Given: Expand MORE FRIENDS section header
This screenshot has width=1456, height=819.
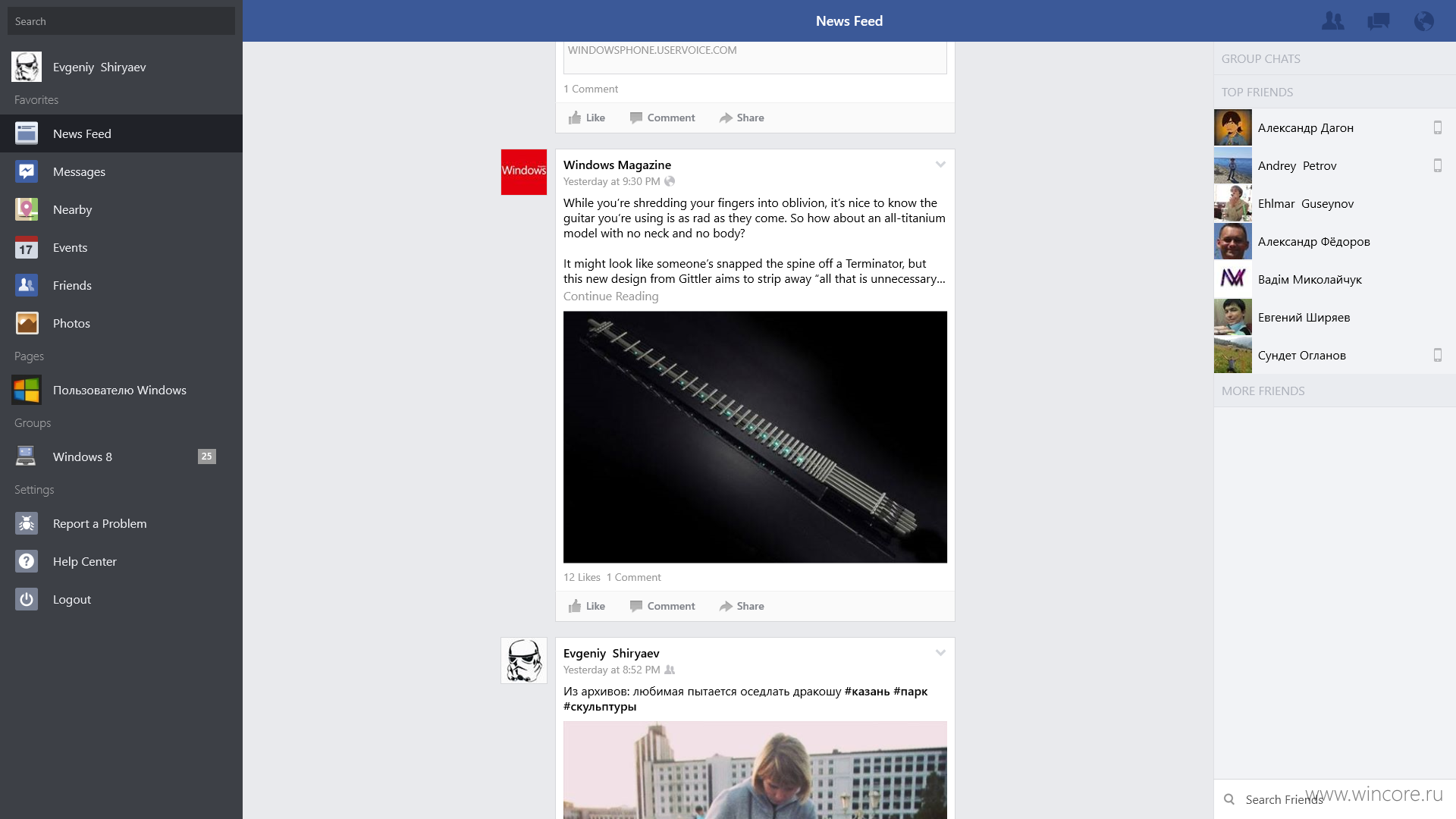Looking at the screenshot, I should pos(1335,391).
